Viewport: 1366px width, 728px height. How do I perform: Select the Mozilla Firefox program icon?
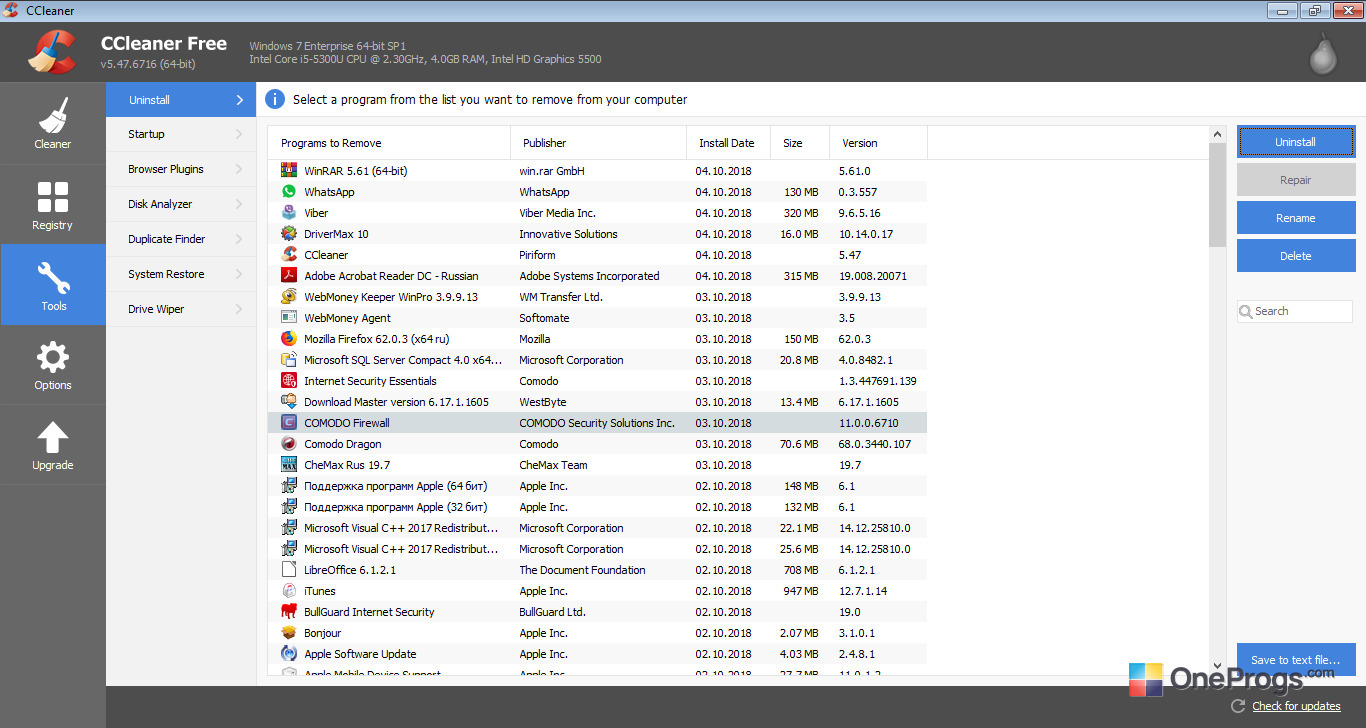289,339
